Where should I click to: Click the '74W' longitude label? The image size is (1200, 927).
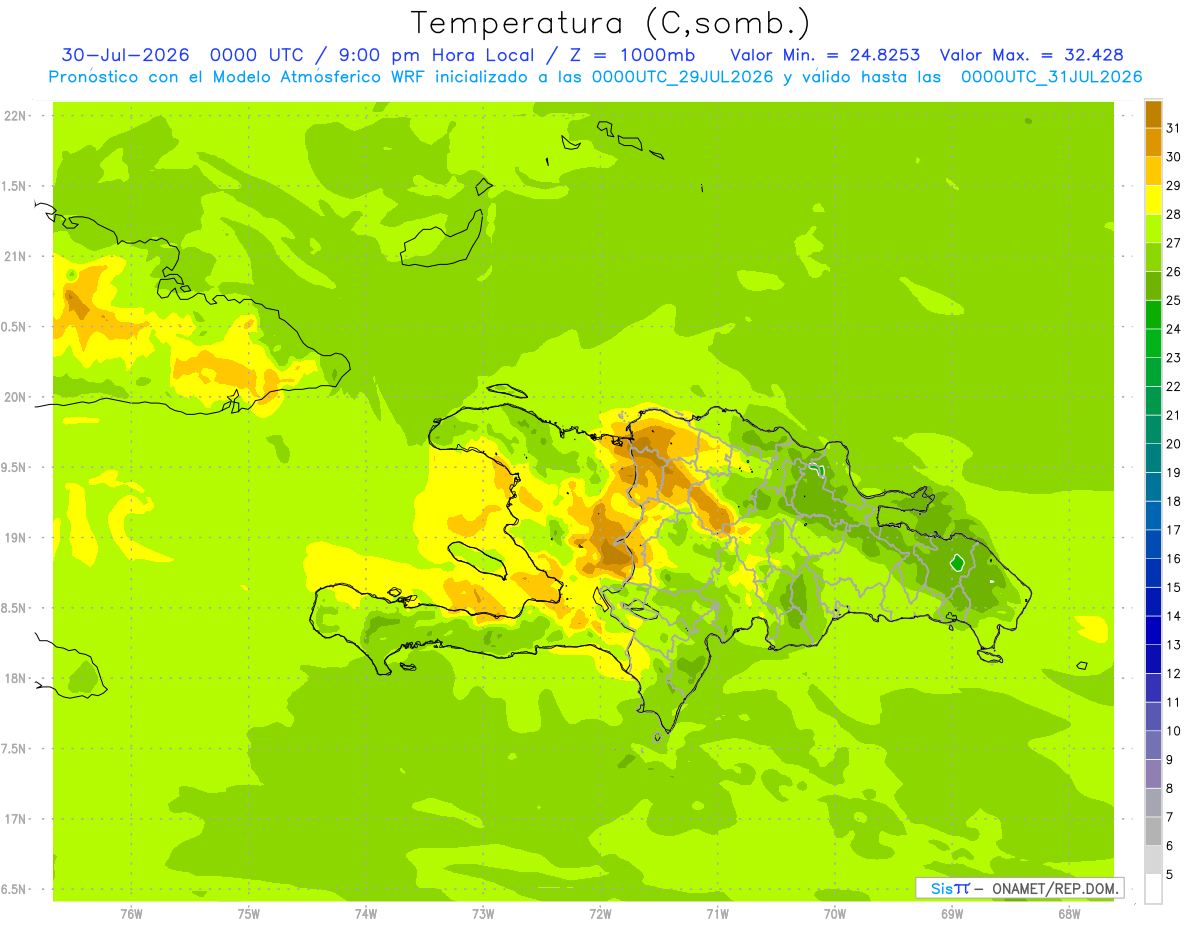(x=366, y=913)
